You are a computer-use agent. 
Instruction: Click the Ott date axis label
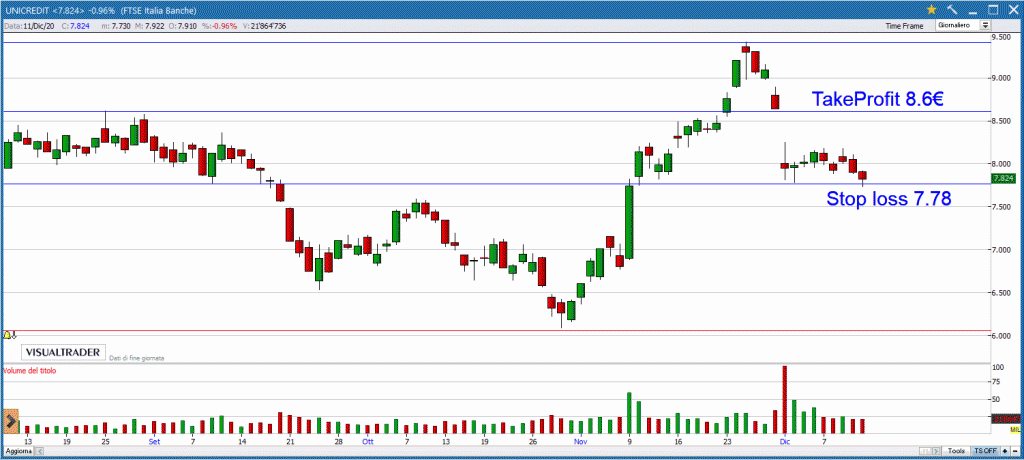[367, 442]
